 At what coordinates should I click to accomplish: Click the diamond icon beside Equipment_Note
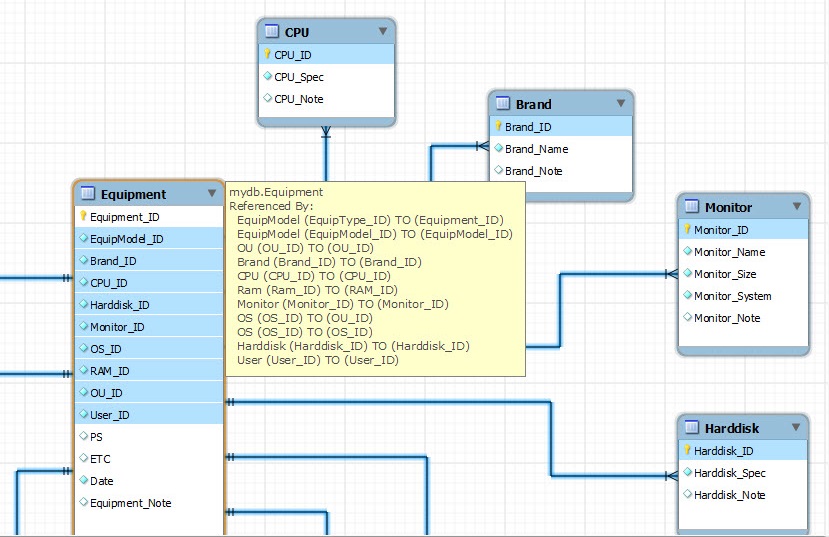pos(83,502)
